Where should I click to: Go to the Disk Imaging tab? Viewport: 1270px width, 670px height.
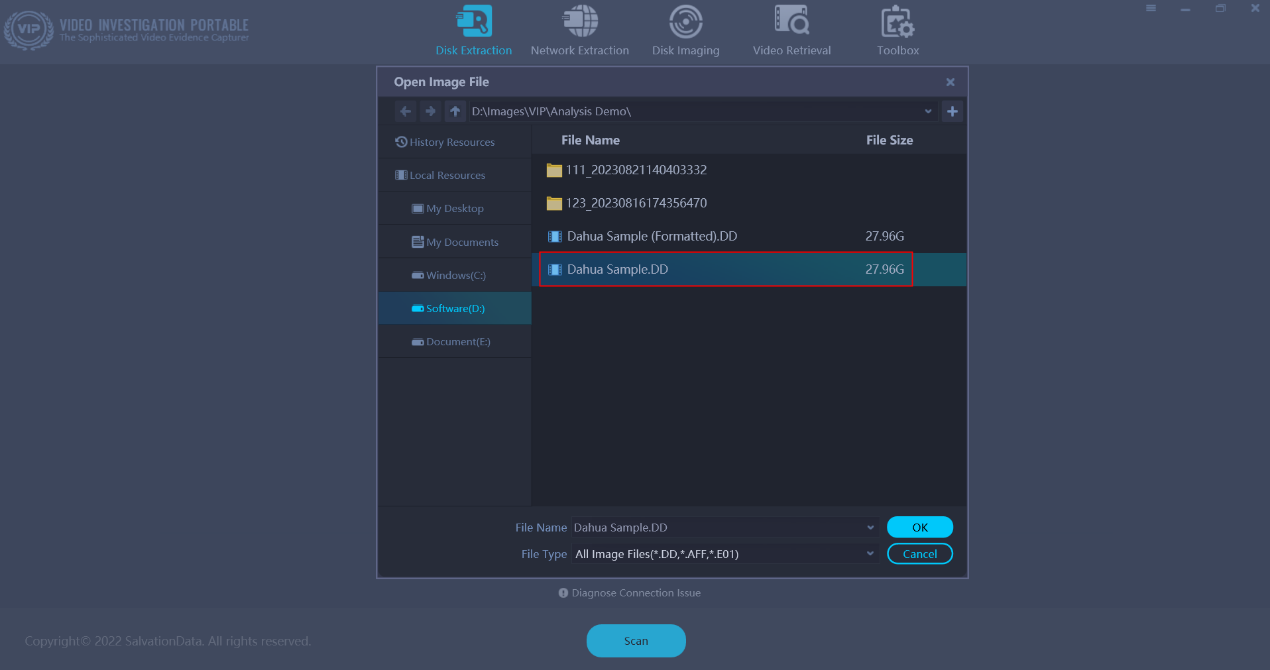(685, 31)
